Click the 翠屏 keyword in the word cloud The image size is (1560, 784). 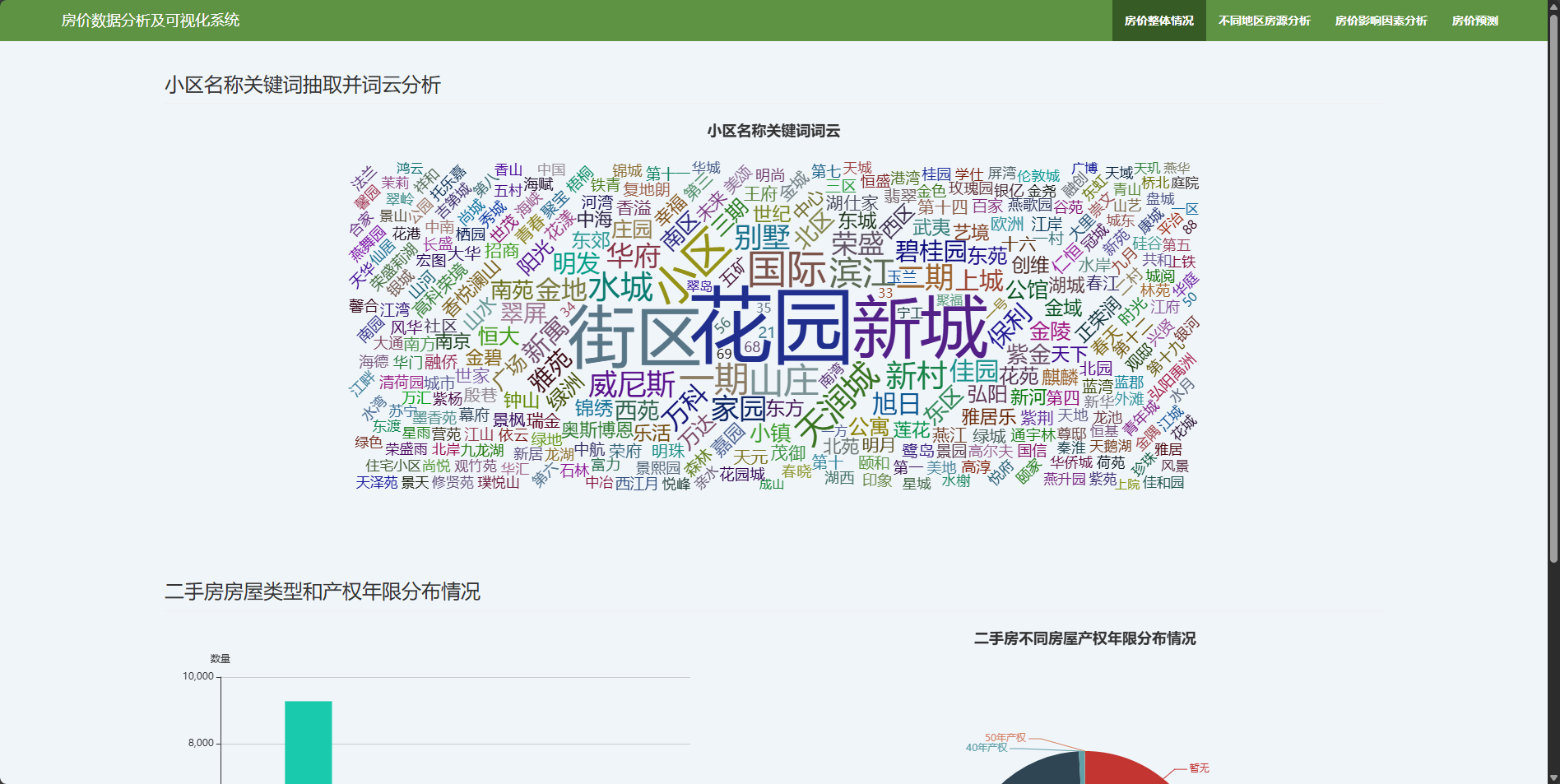[x=523, y=313]
